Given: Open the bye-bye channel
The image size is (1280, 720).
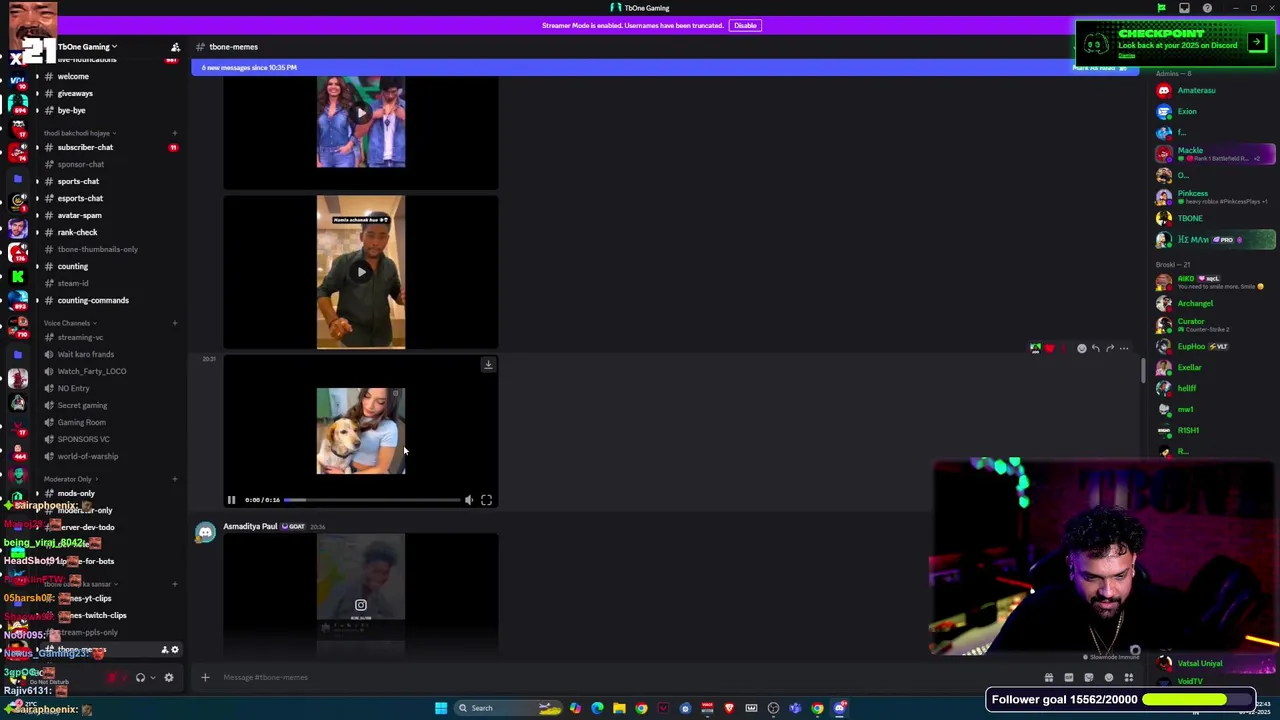Looking at the screenshot, I should [71, 110].
